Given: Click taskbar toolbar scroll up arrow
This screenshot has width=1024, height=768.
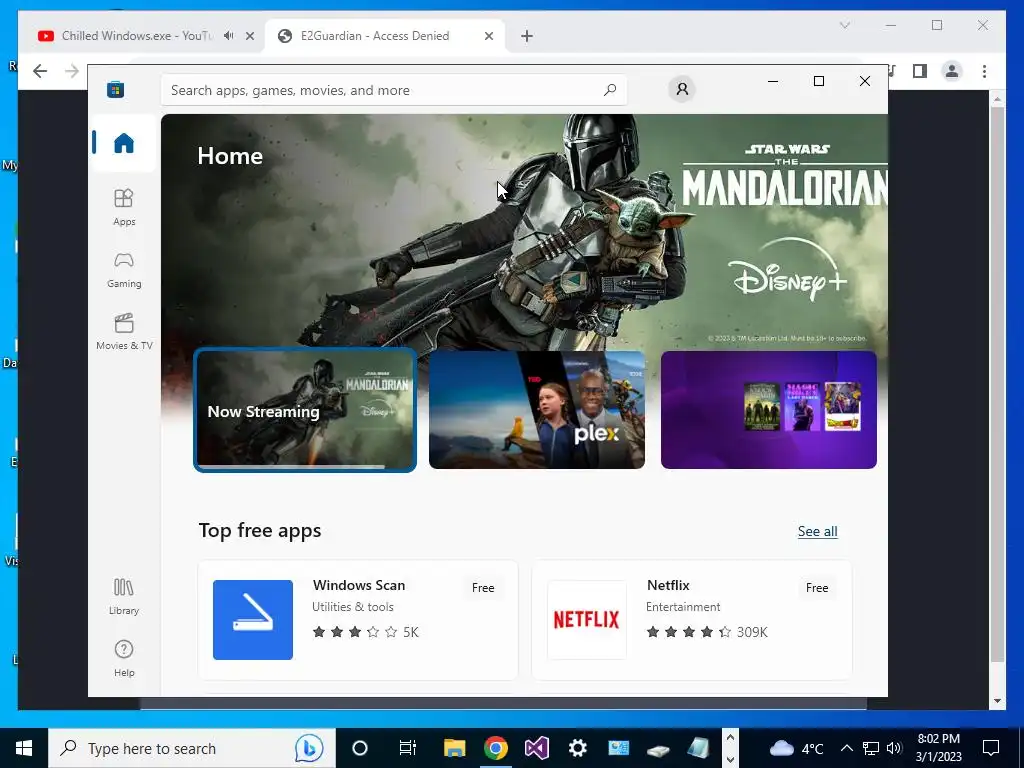Looking at the screenshot, I should 730,737.
